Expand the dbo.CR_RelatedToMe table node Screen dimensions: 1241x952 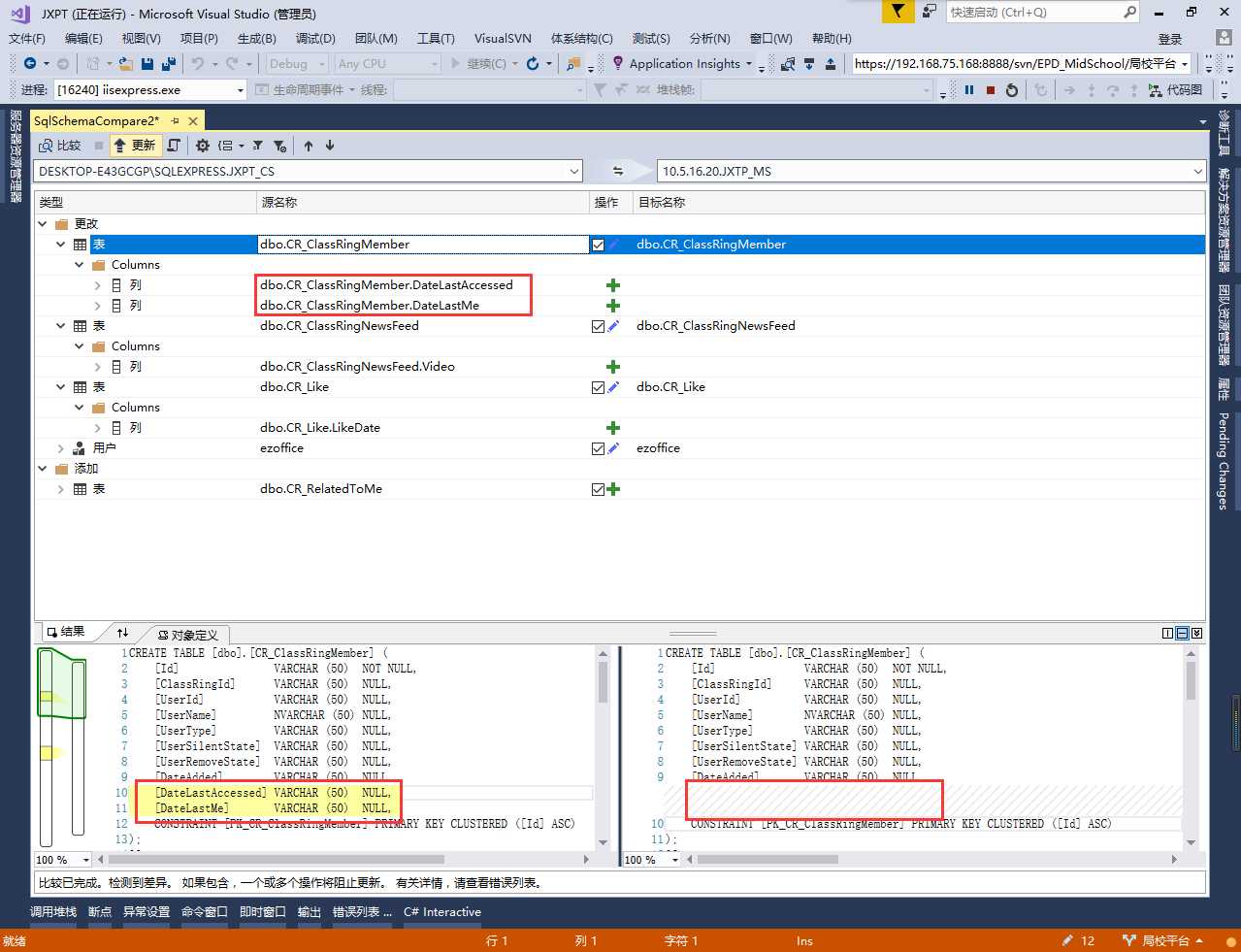pyautogui.click(x=61, y=489)
